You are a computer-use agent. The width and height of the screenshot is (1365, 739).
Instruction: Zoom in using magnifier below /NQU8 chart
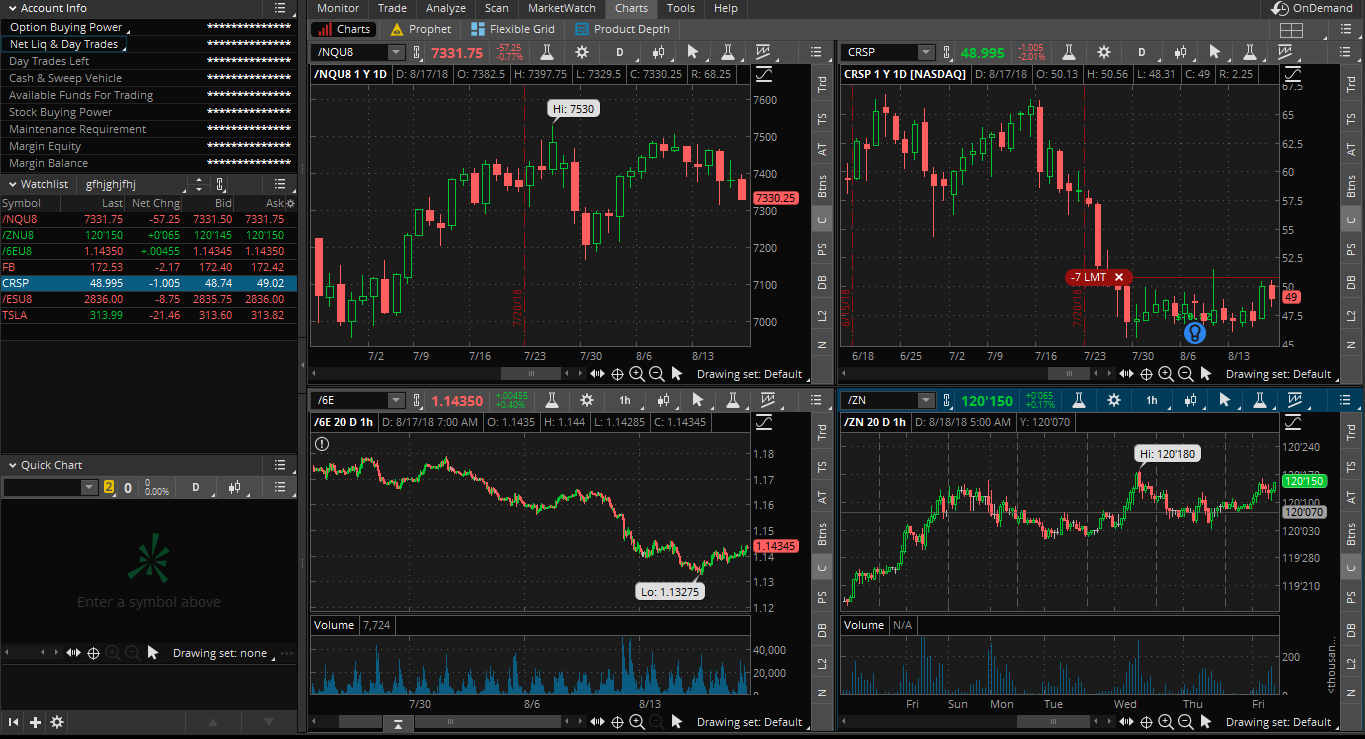point(636,374)
